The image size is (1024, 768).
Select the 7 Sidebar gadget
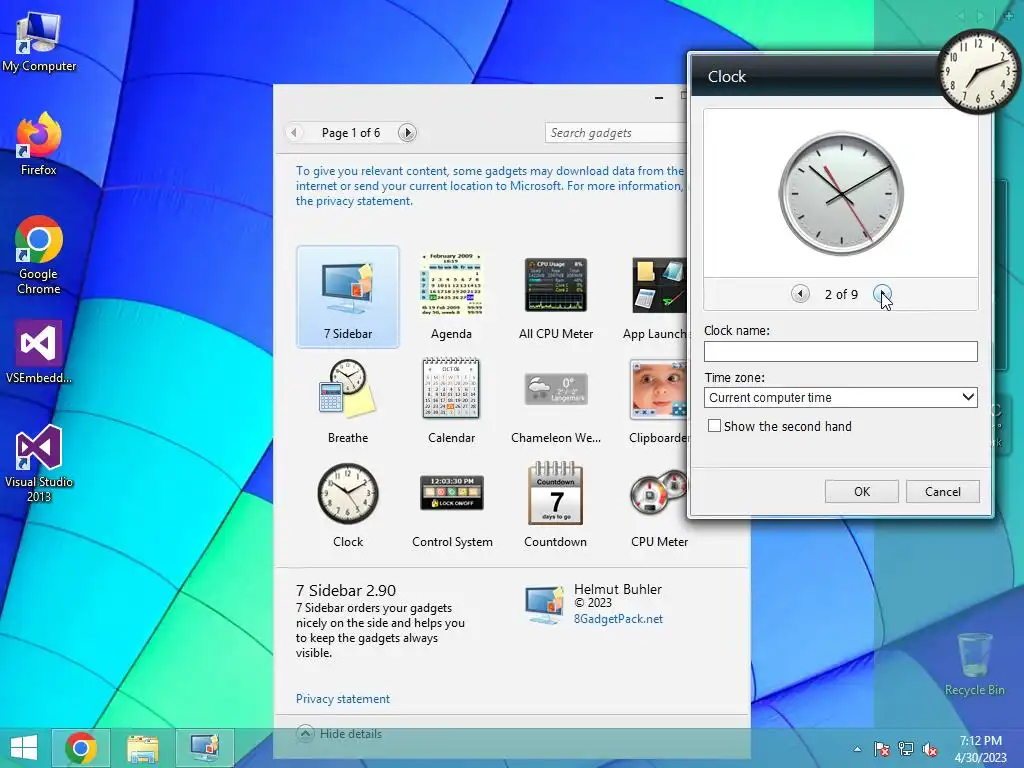tap(347, 296)
